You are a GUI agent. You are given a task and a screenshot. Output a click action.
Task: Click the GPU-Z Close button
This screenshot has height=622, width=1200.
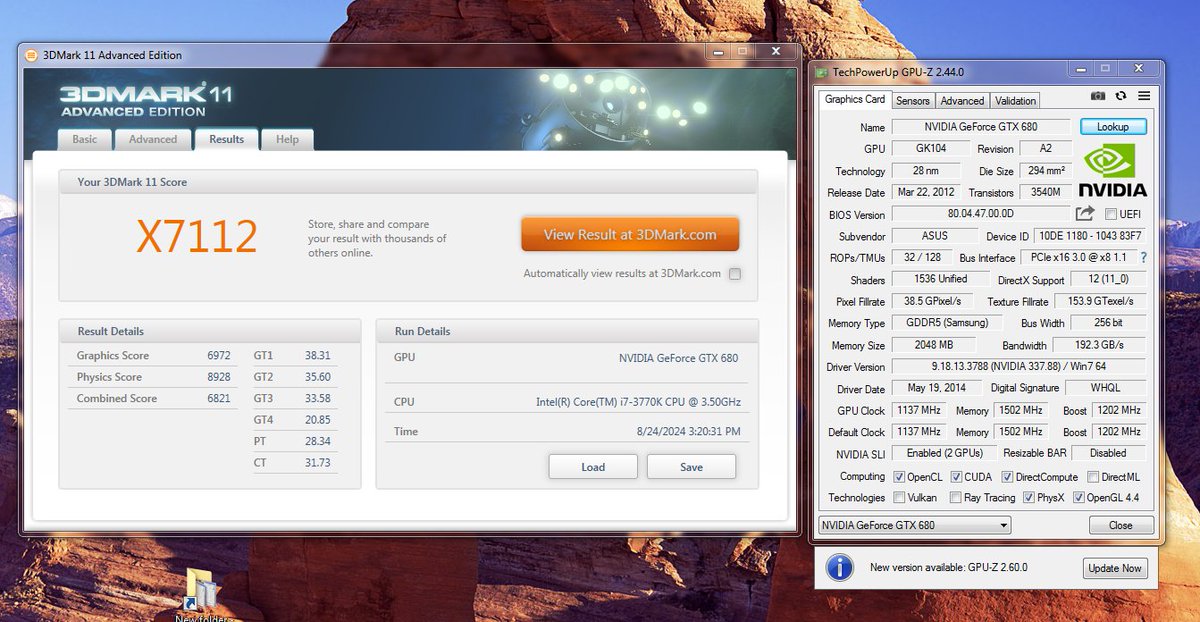click(x=1121, y=525)
